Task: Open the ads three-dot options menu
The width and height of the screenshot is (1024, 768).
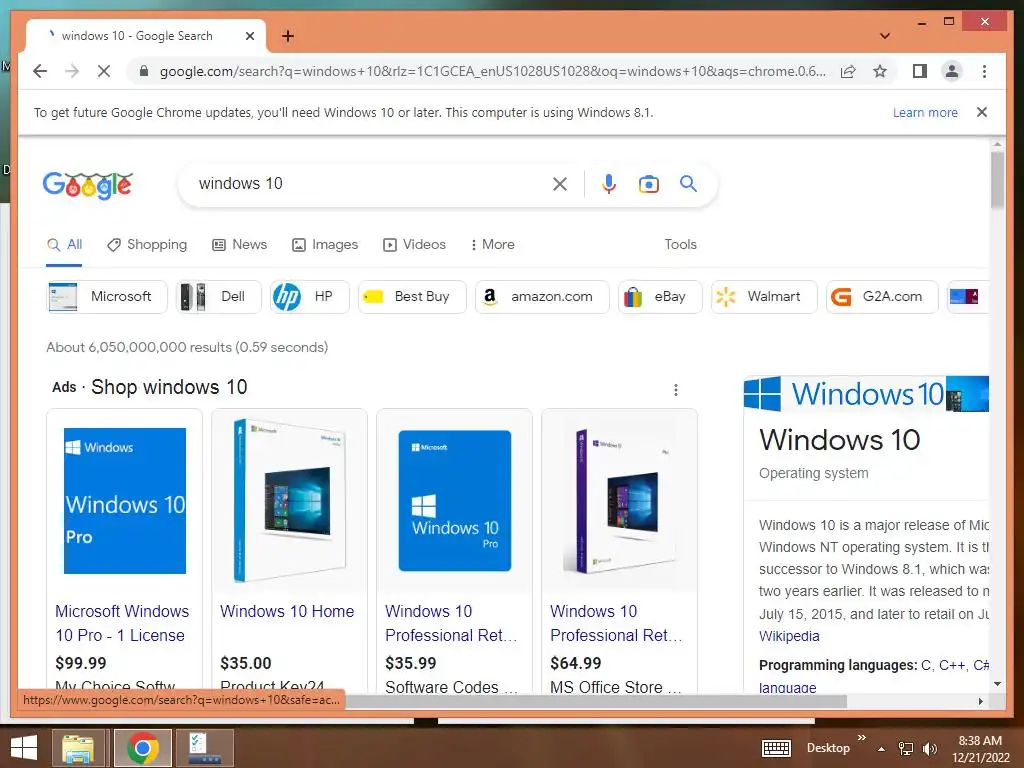Action: tap(676, 390)
